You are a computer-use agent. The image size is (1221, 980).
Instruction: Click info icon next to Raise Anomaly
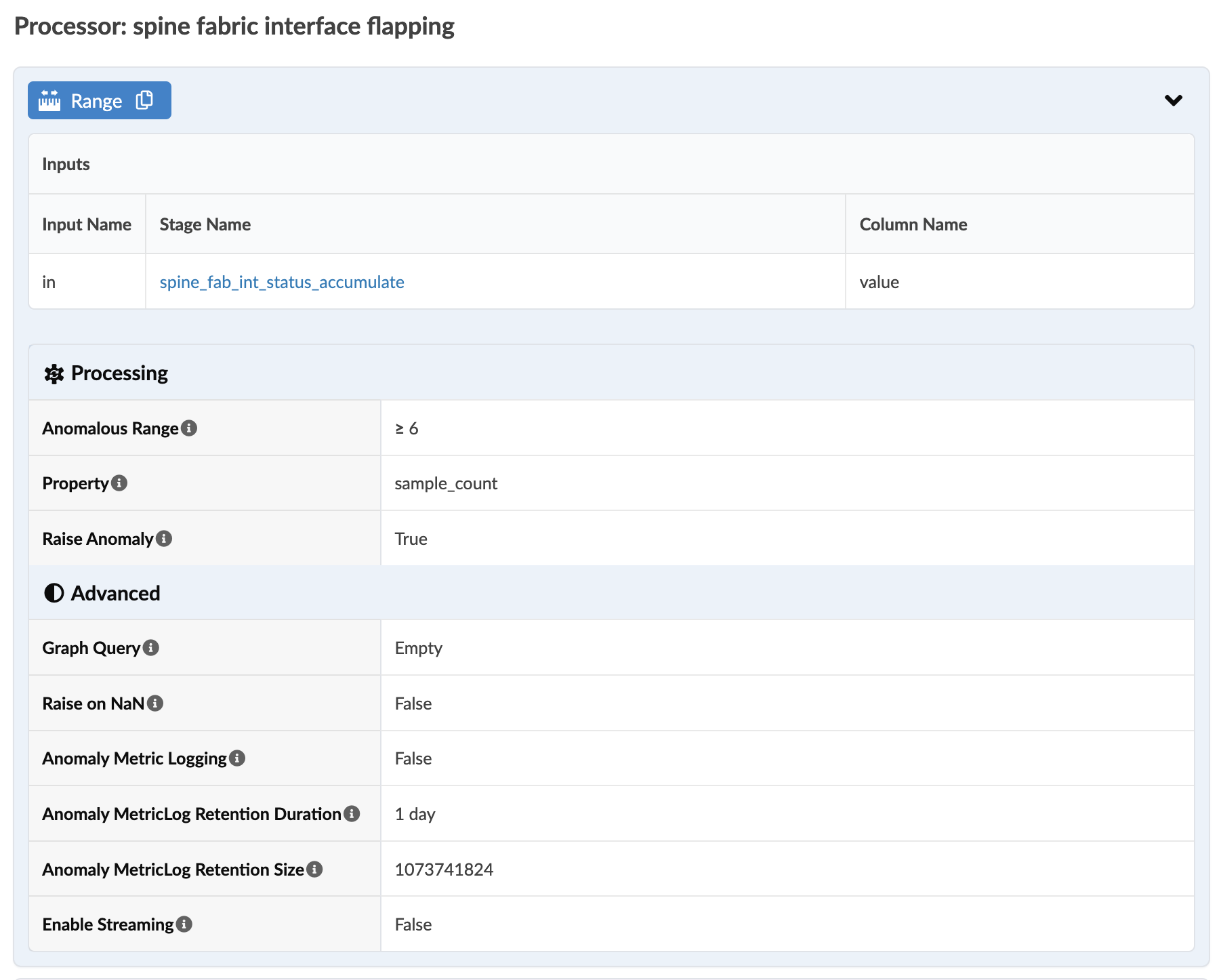click(x=164, y=539)
